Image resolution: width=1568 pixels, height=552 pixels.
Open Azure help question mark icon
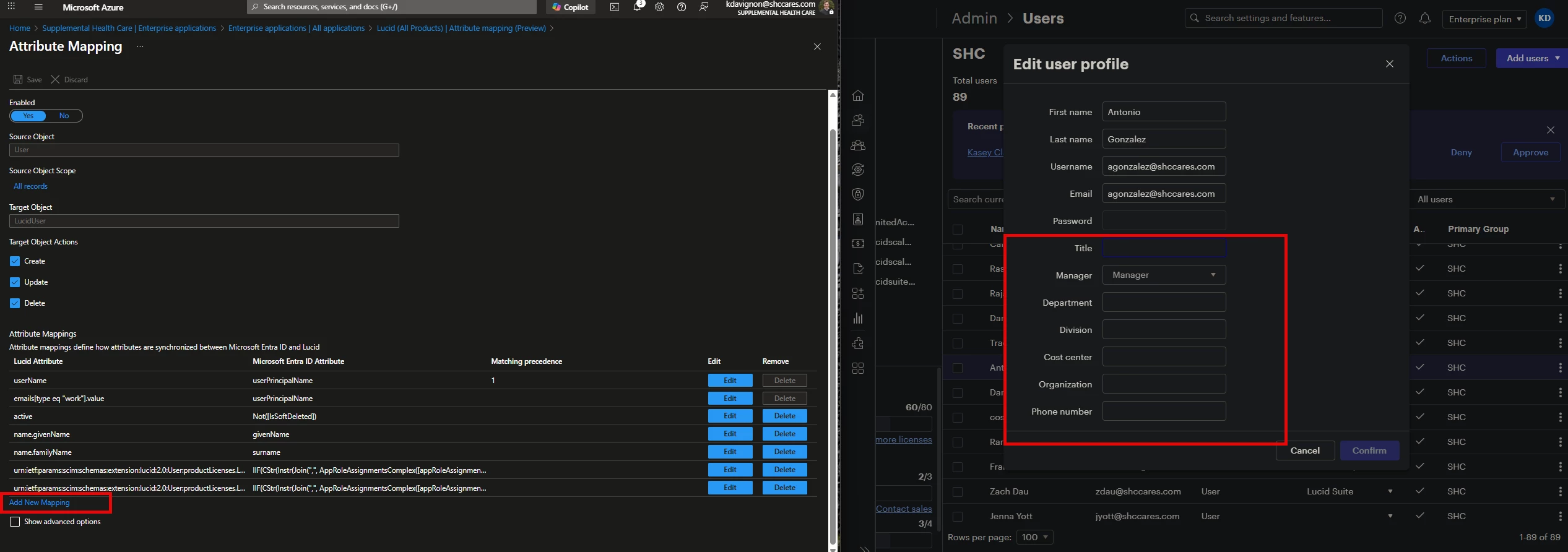(682, 7)
